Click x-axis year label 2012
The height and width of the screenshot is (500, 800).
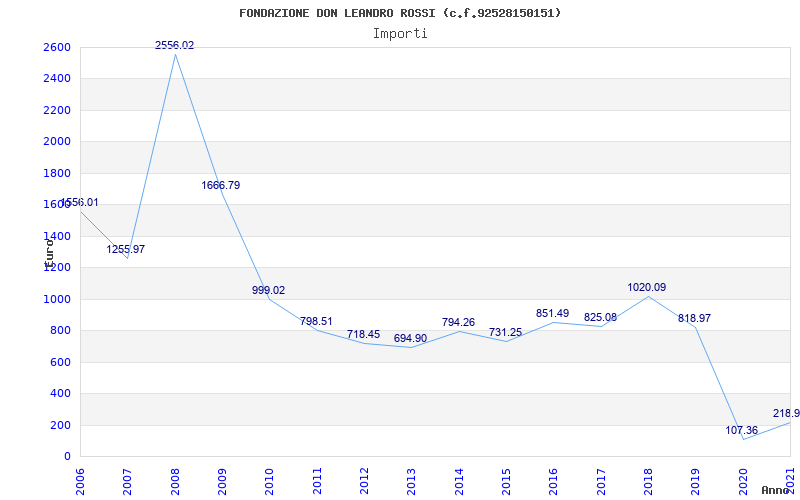(364, 481)
